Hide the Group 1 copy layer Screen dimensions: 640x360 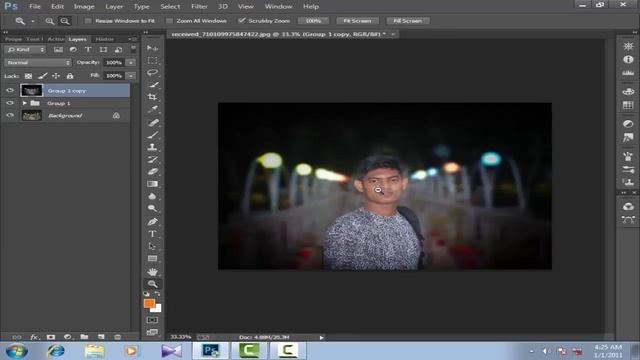coord(10,91)
